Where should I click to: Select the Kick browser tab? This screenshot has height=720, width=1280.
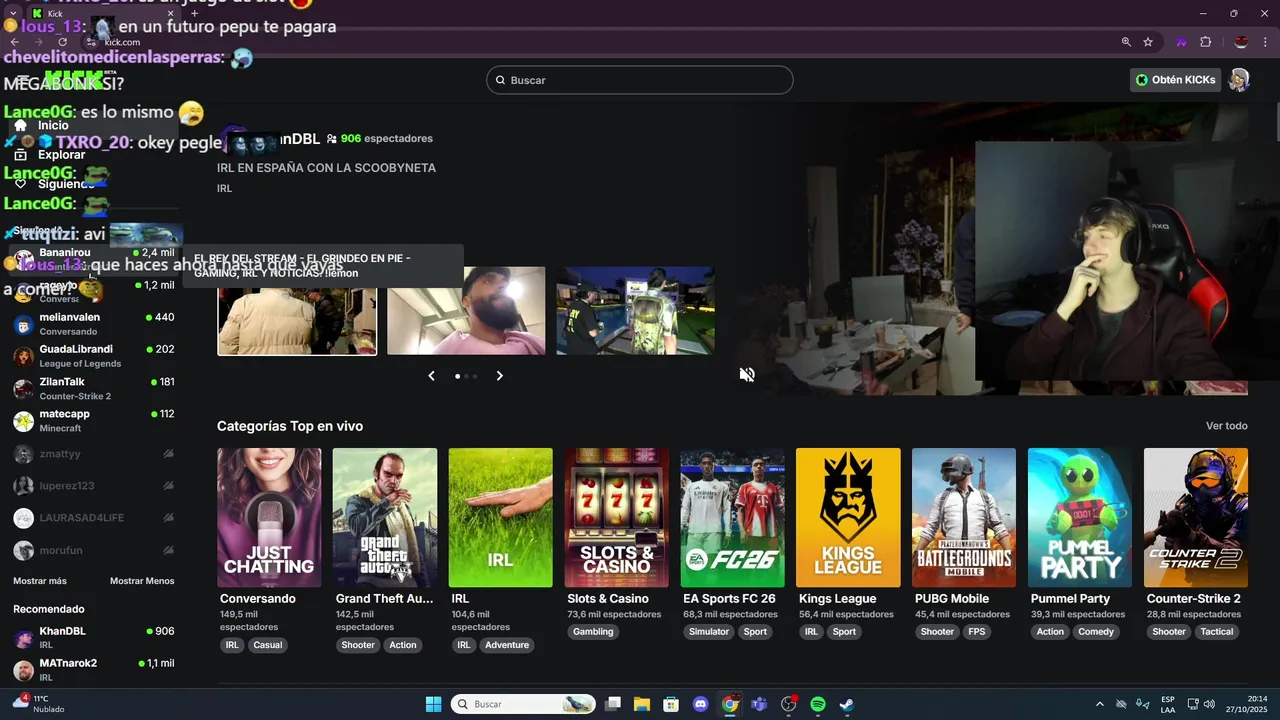(x=103, y=14)
